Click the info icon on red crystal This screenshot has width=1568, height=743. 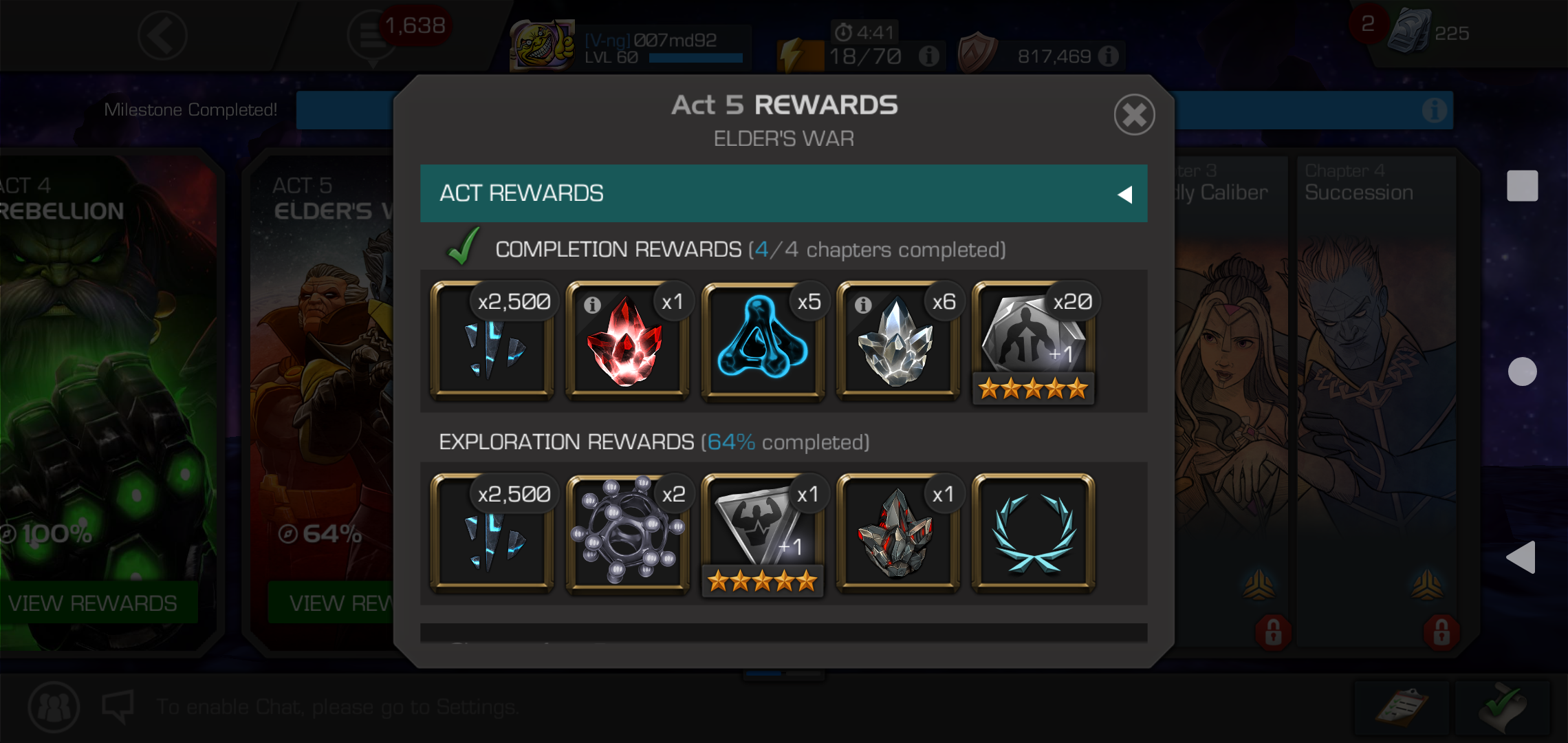pos(592,304)
